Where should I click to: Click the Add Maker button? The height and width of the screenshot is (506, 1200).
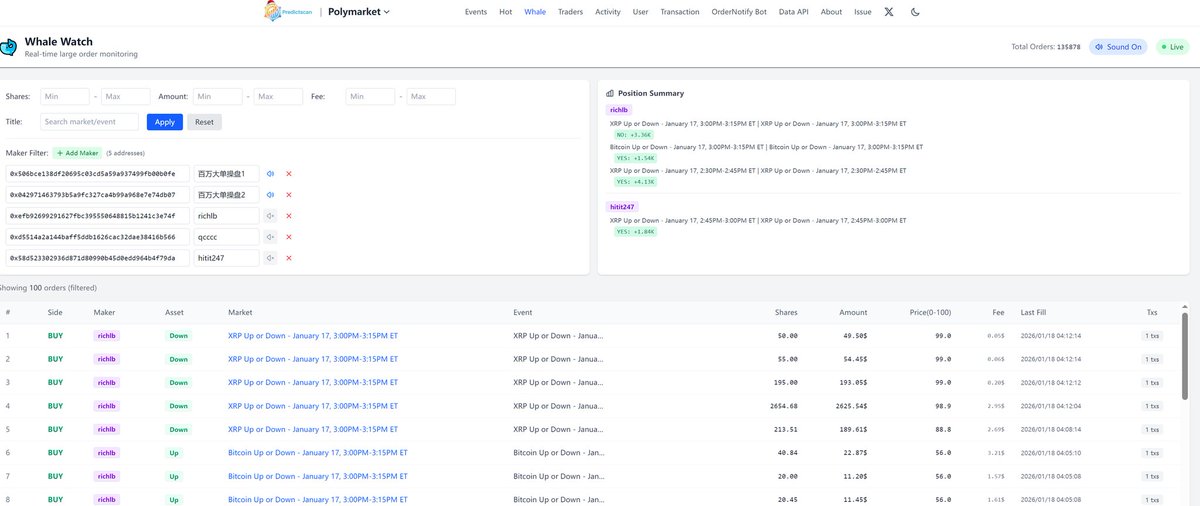(x=76, y=153)
